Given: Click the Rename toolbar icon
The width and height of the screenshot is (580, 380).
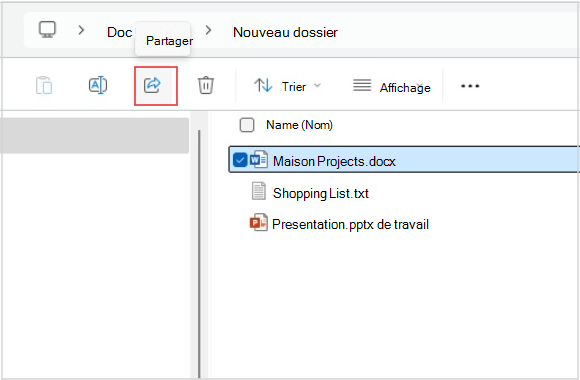Looking at the screenshot, I should click(98, 85).
